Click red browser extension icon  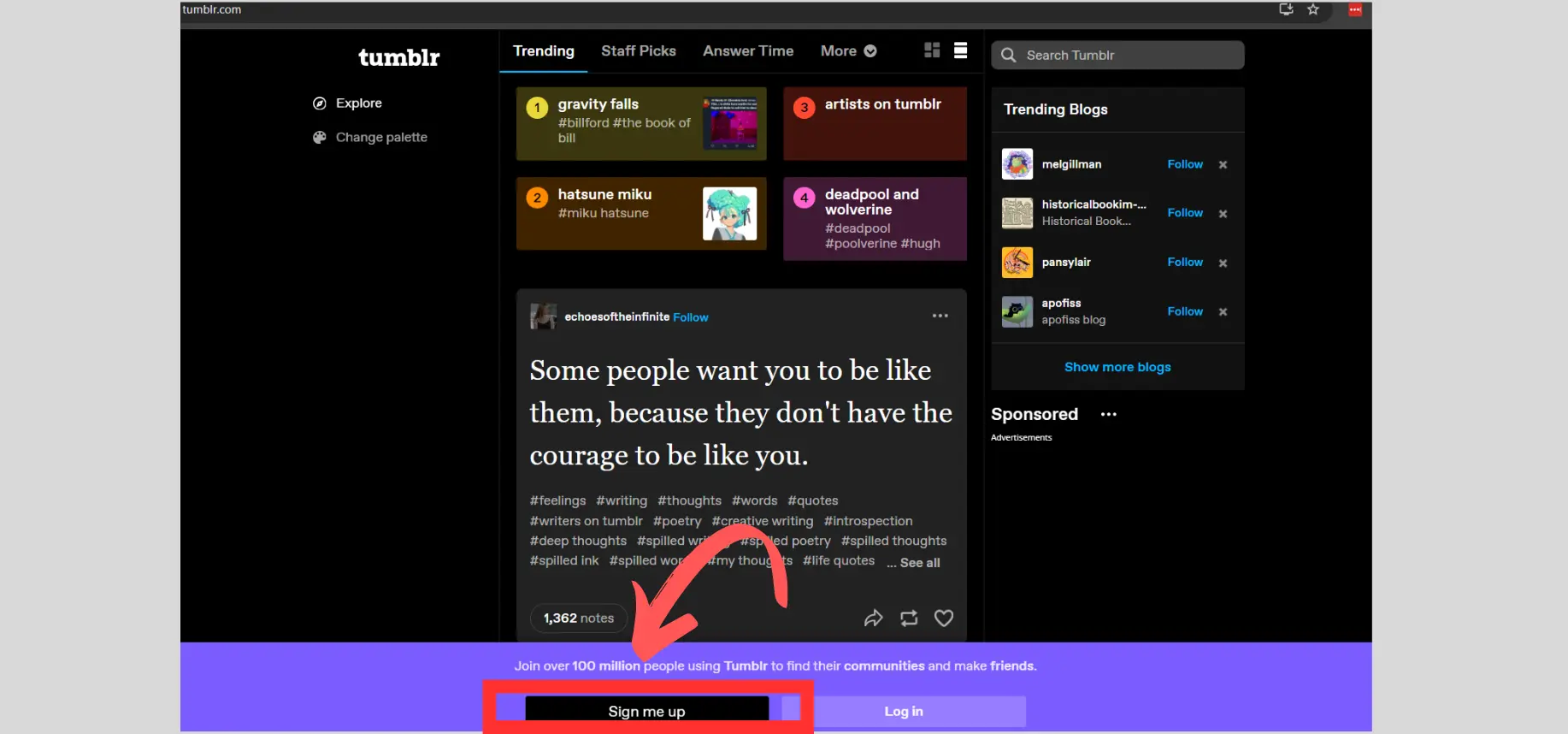point(1355,9)
